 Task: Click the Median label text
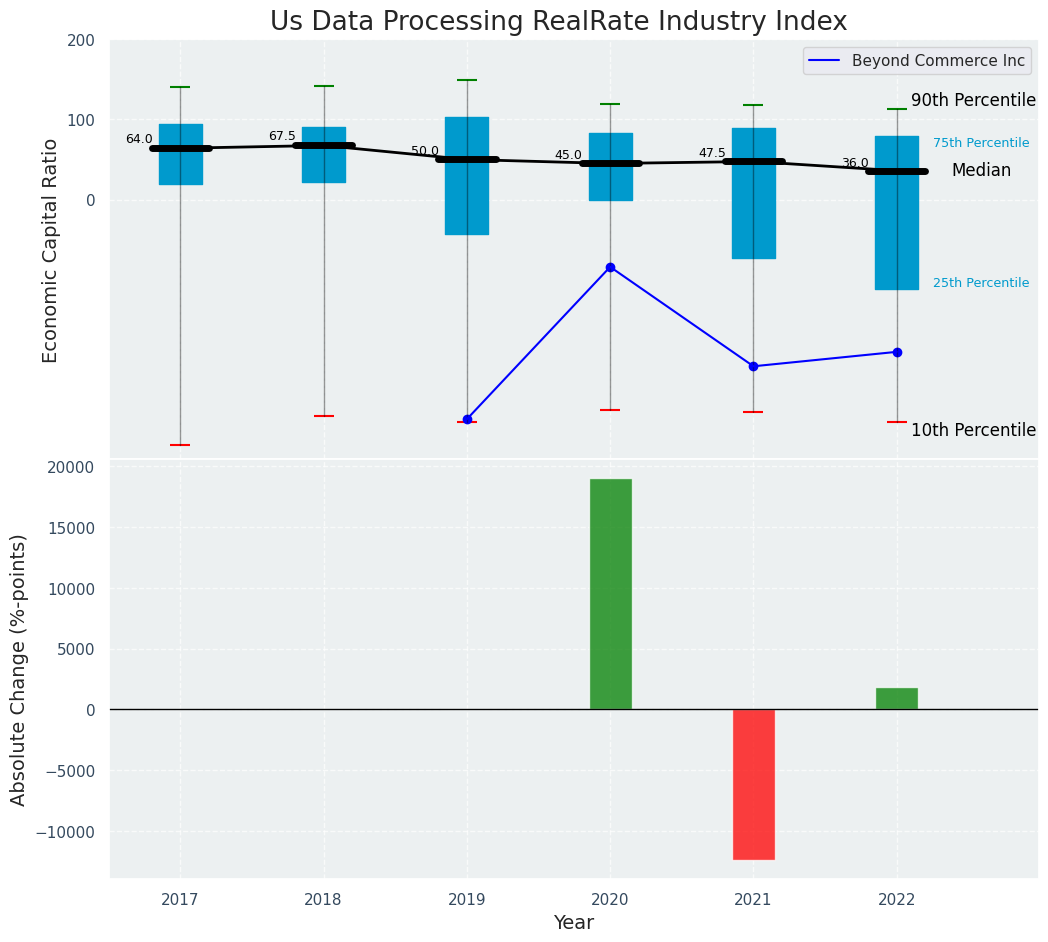point(981,171)
